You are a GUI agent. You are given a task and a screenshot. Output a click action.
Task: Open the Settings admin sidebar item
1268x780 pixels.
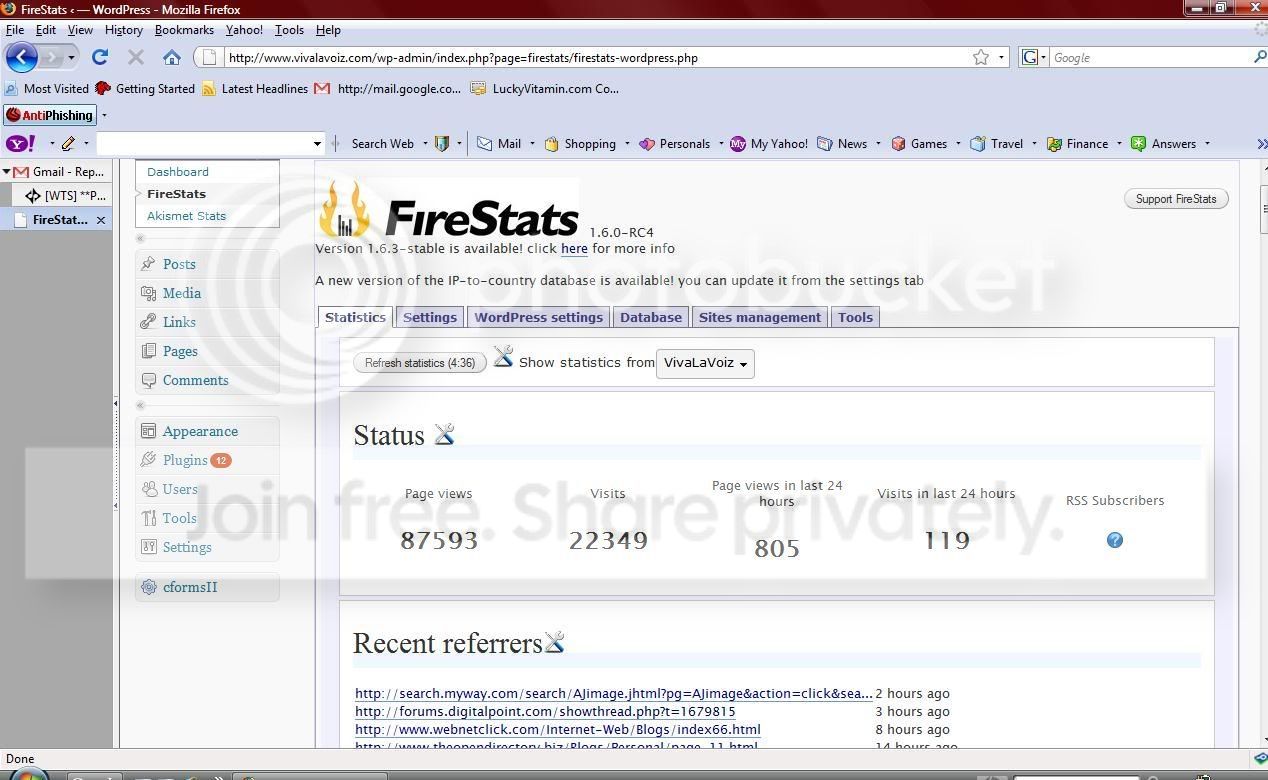click(x=187, y=547)
